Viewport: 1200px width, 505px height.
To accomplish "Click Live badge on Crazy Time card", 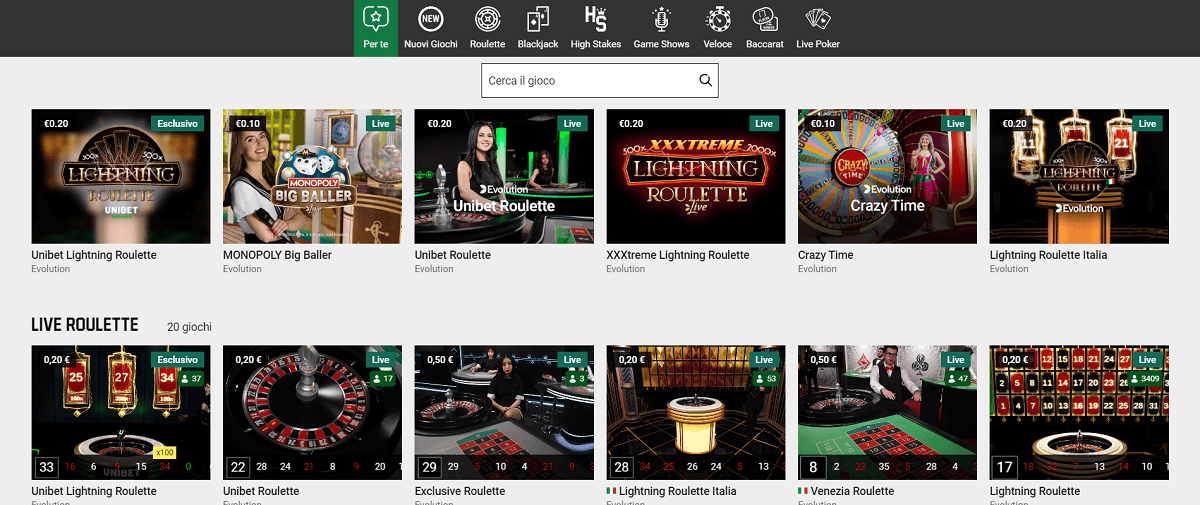I will point(956,124).
